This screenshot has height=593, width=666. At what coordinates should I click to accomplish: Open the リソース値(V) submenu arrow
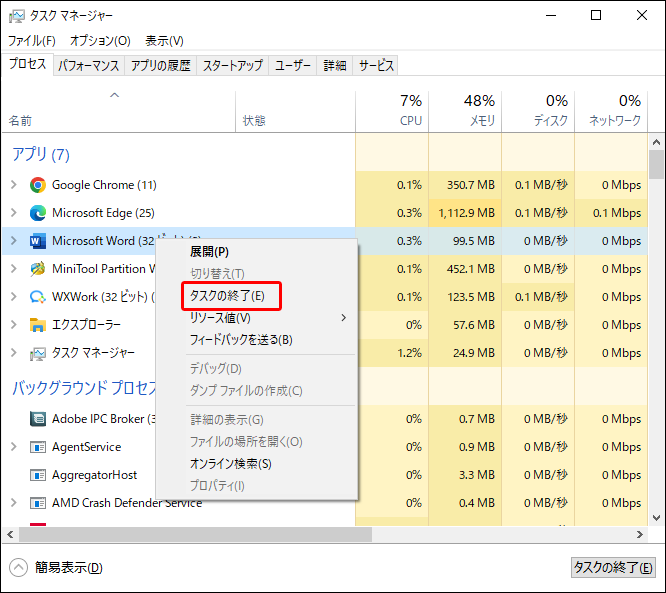point(344,318)
